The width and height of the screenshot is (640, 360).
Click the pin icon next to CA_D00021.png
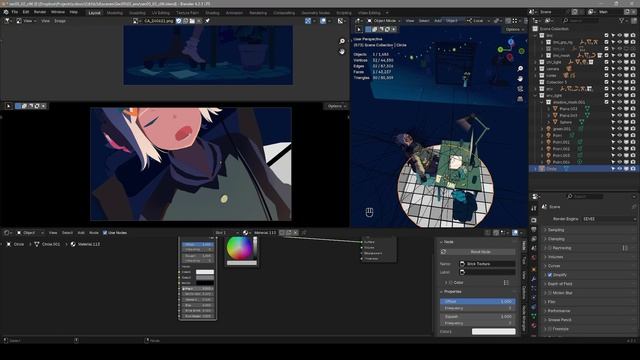[207, 21]
